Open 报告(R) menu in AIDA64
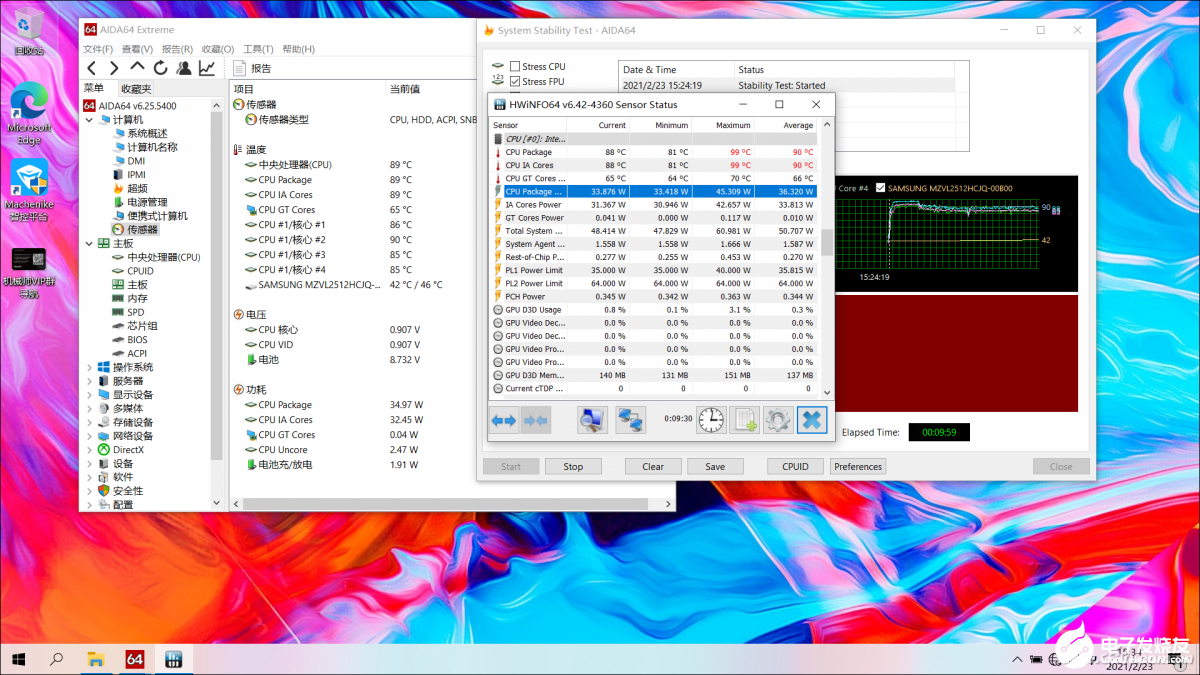The image size is (1200, 675). [177, 49]
